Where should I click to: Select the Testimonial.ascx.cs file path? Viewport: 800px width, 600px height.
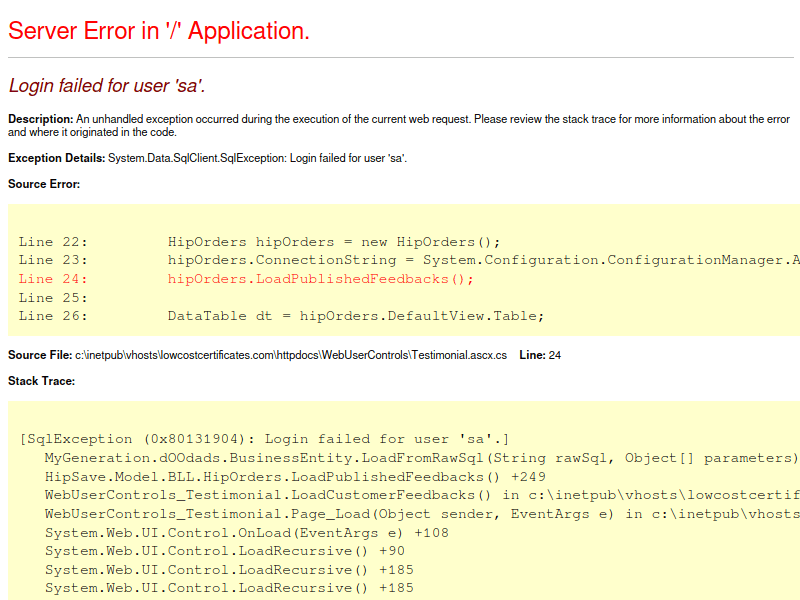pos(290,353)
